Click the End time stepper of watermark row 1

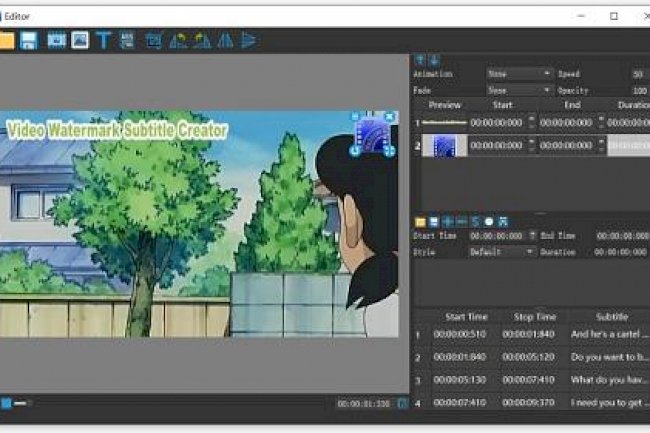coord(601,122)
